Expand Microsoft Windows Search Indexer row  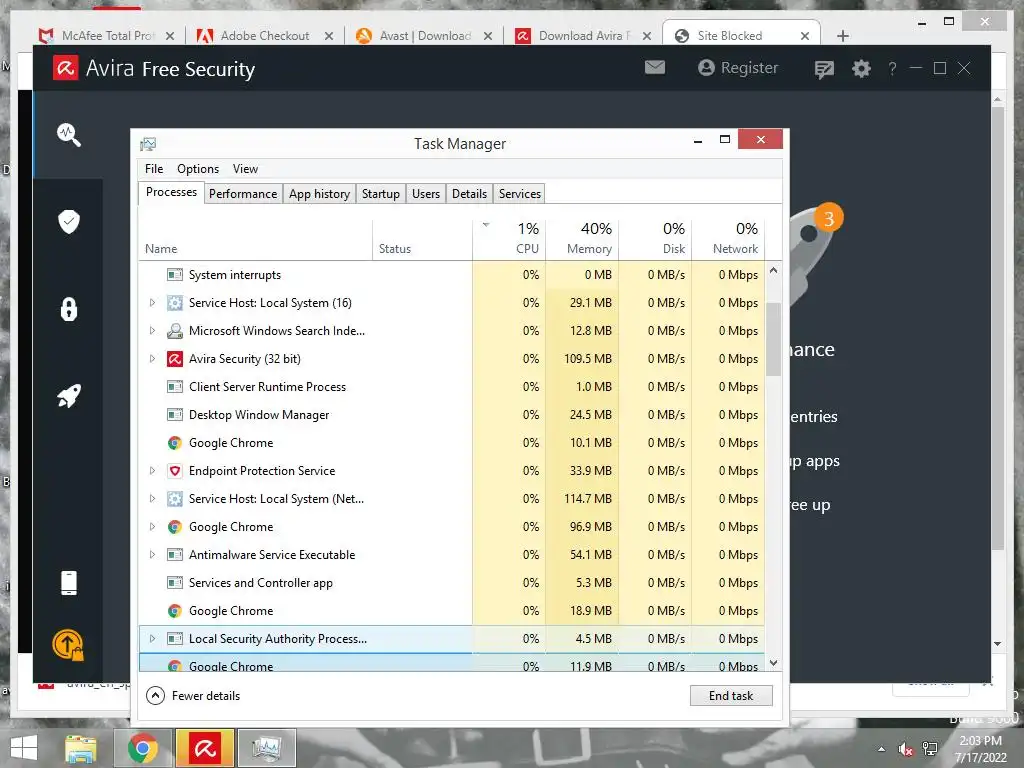pos(152,330)
